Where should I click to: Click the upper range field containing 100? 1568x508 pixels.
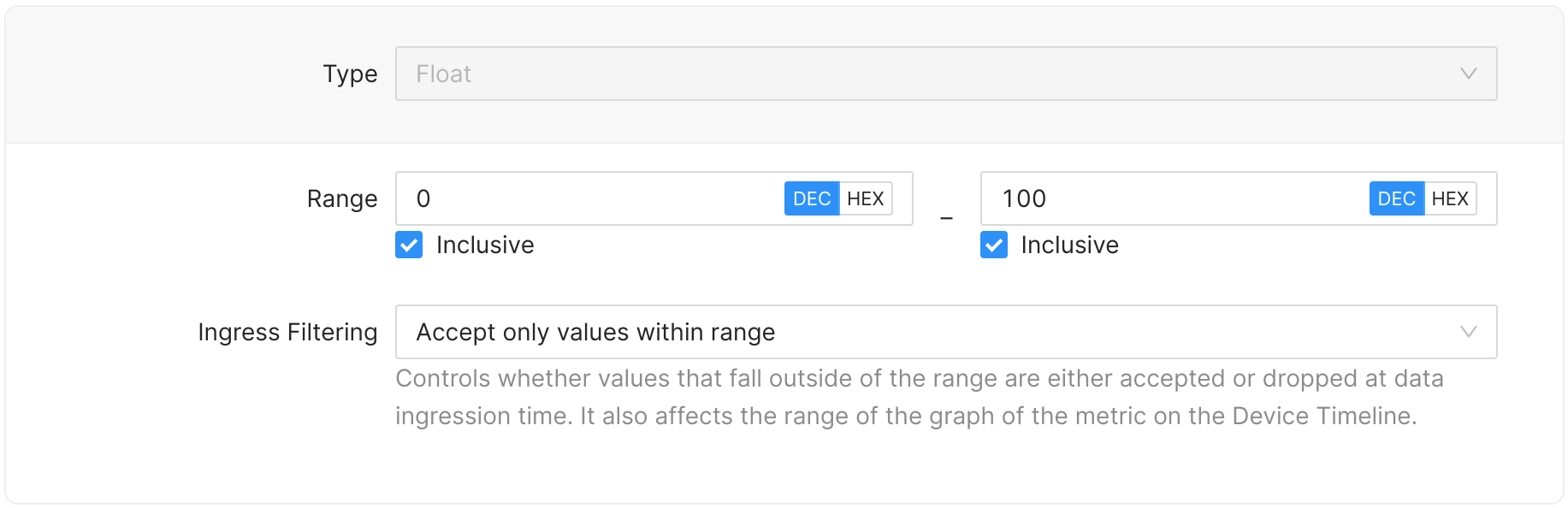click(1172, 198)
